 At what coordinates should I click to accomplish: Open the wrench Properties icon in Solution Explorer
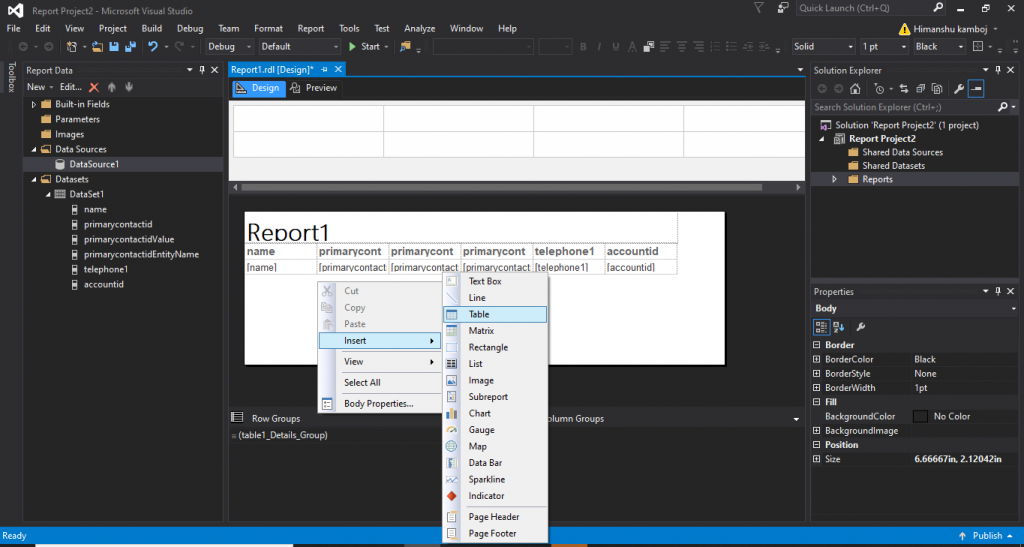[x=958, y=88]
